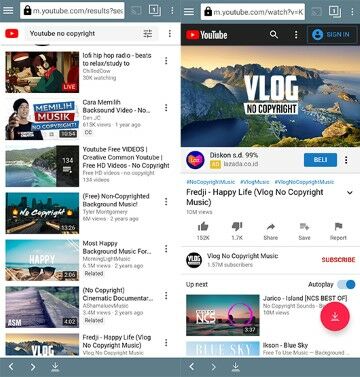Open the #VlogMusic hashtag
360x377 pixels.
point(255,182)
